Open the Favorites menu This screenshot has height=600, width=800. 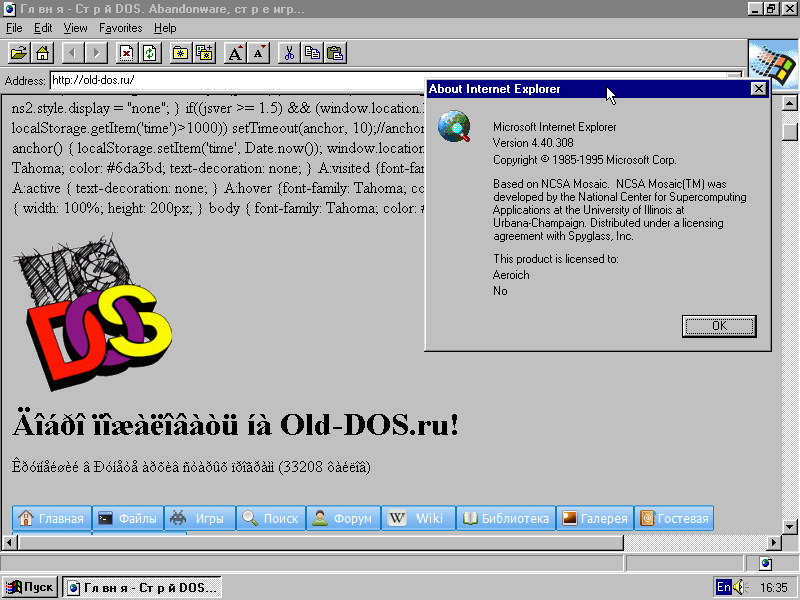(120, 28)
